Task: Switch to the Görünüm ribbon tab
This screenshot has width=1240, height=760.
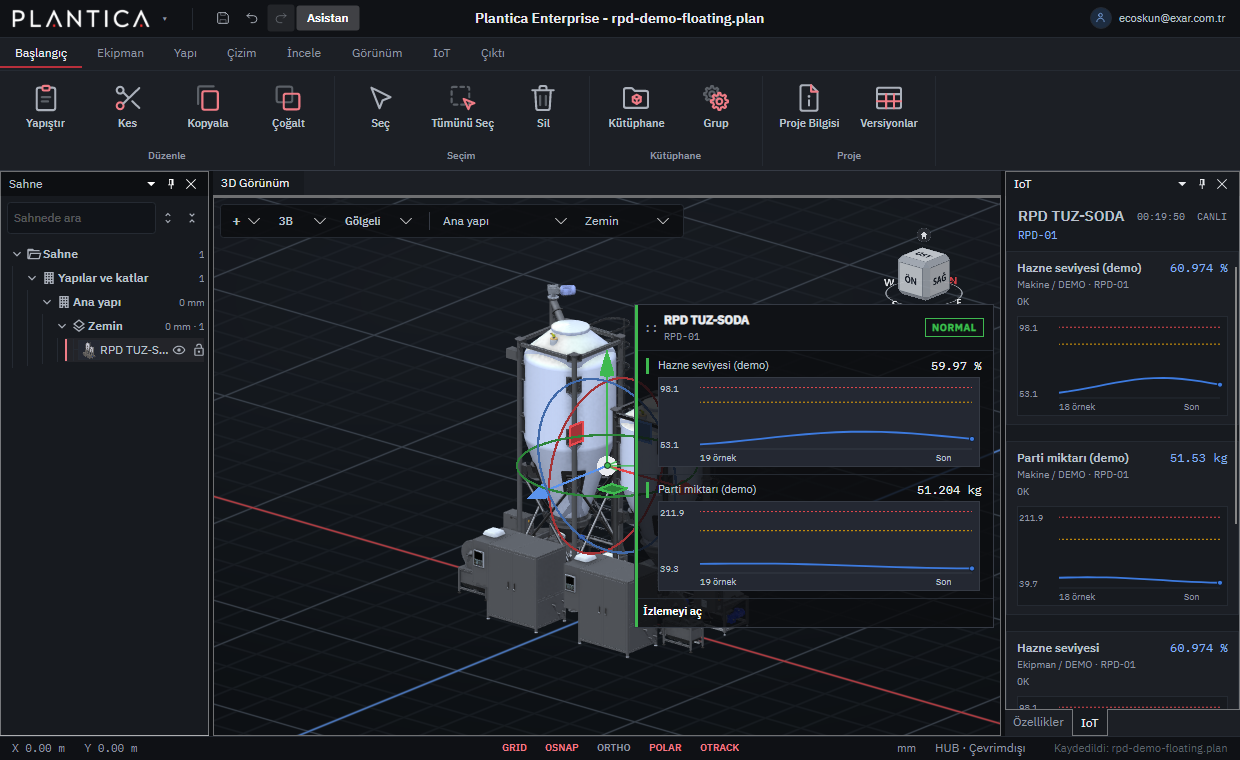Action: pos(377,53)
